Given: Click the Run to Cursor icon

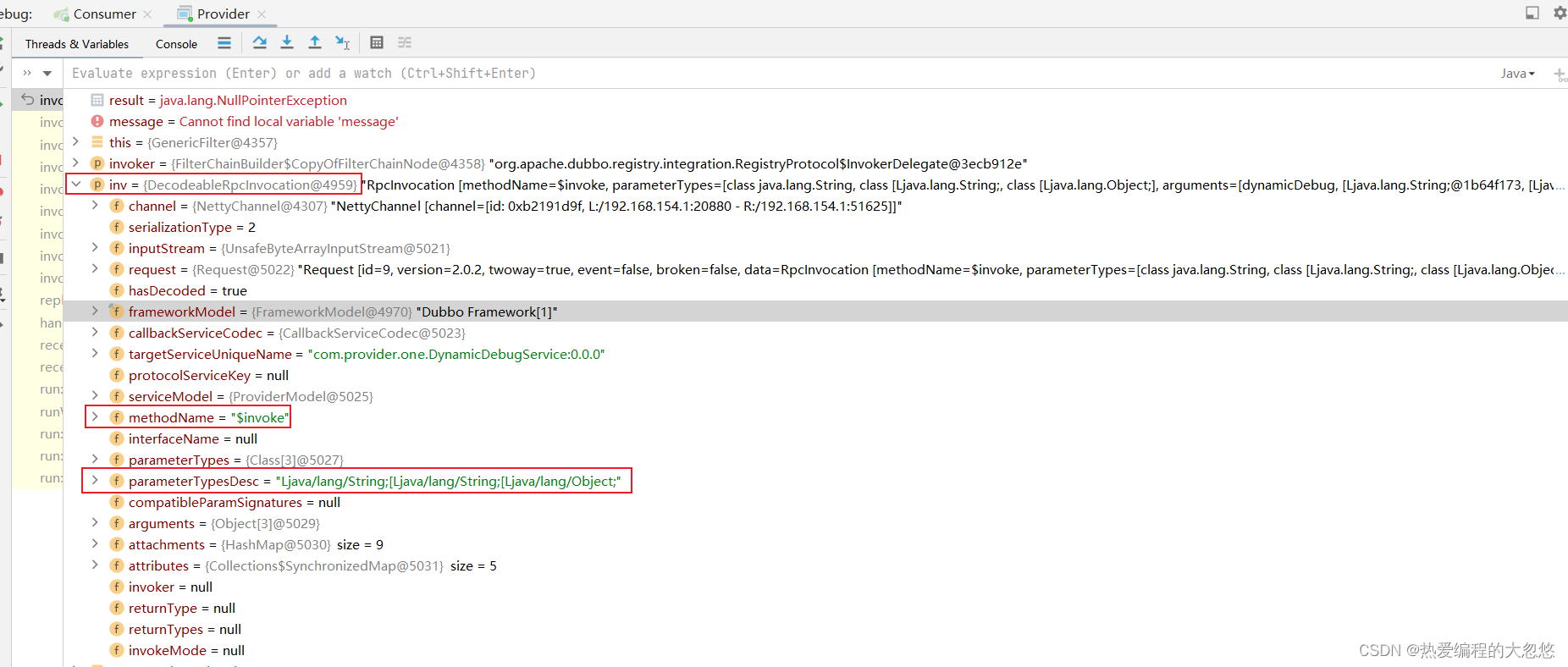Looking at the screenshot, I should pyautogui.click(x=342, y=42).
